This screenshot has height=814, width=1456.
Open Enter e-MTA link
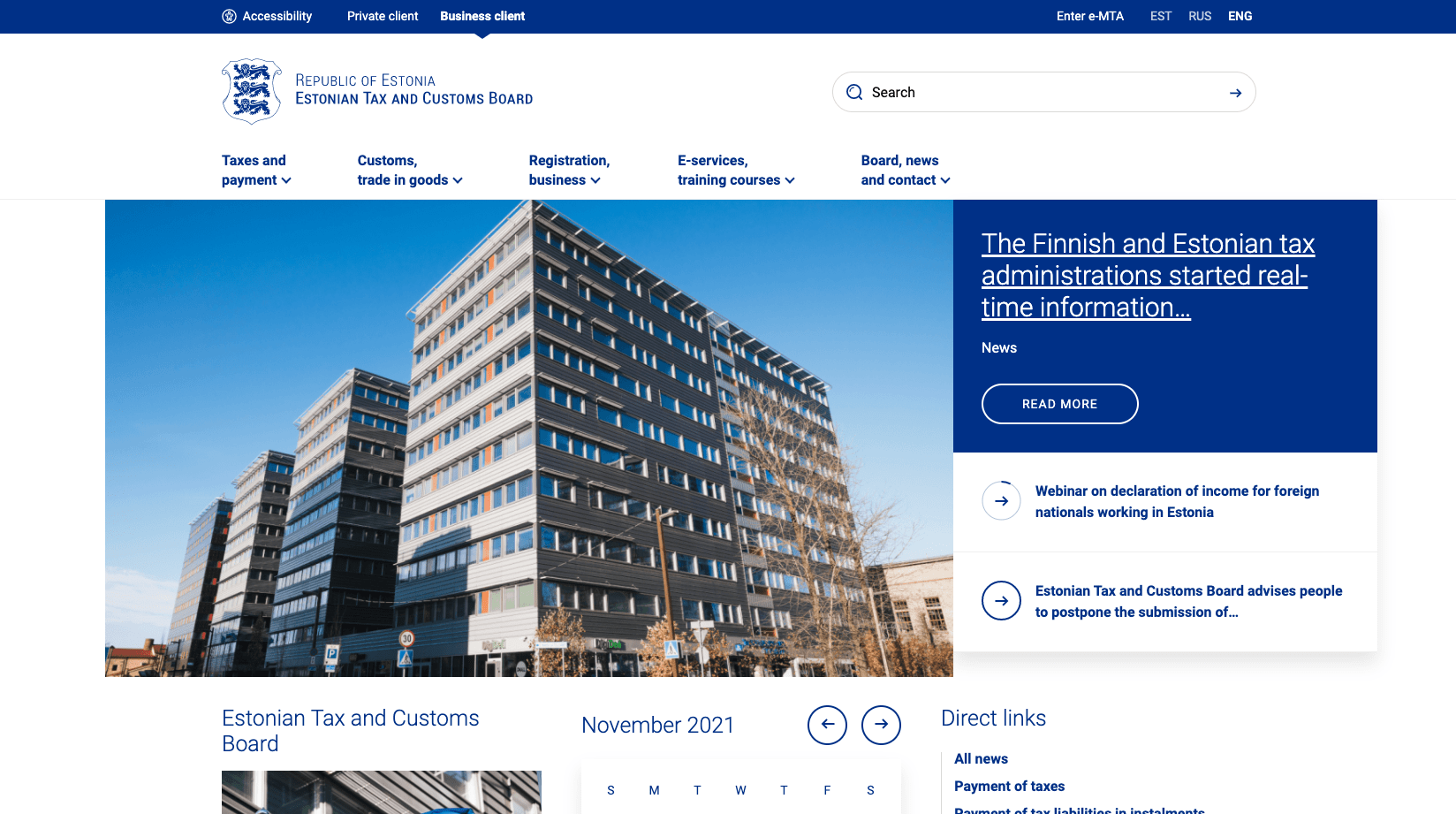point(1089,16)
